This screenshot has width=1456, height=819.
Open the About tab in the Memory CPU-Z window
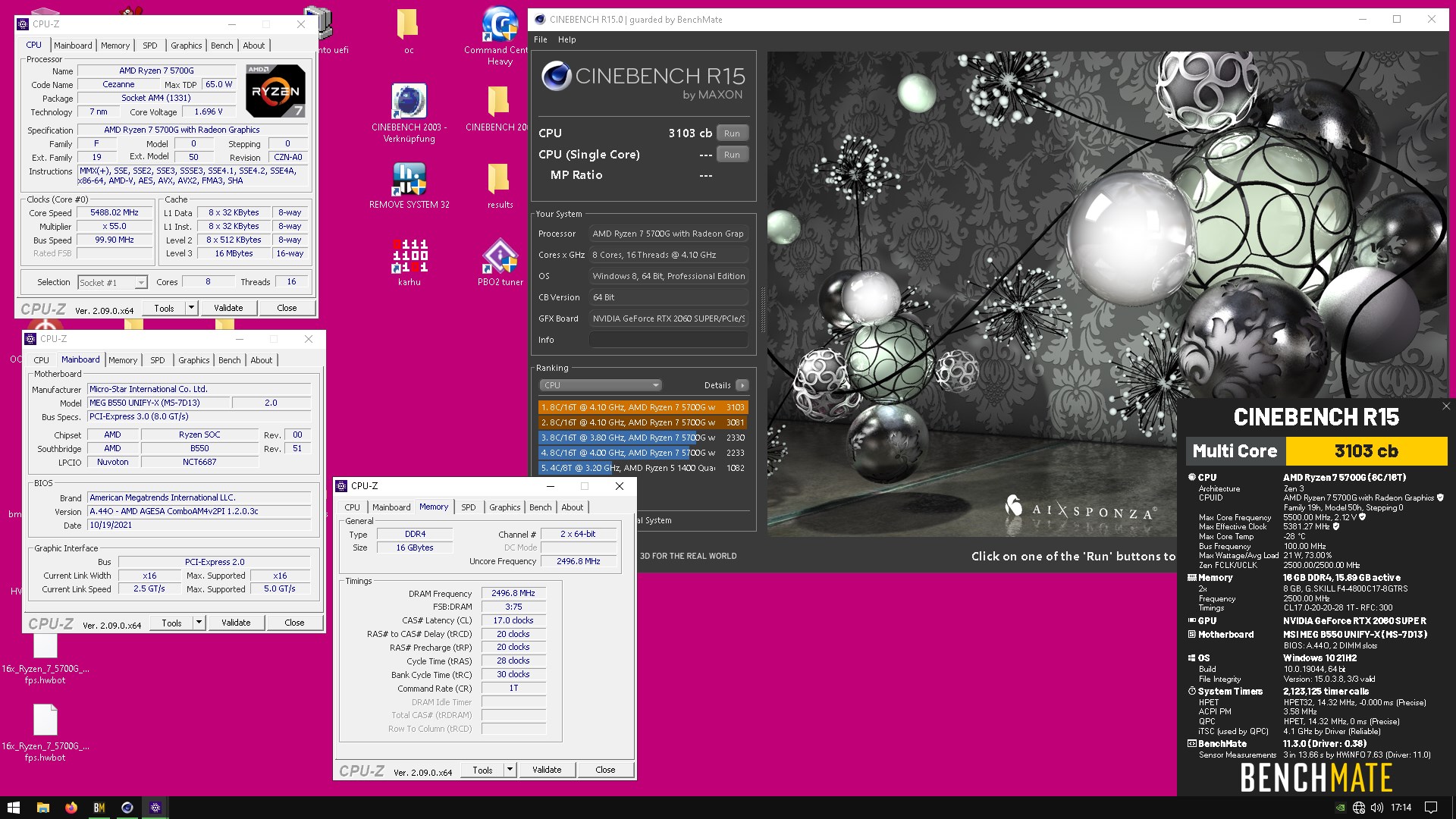(x=572, y=507)
